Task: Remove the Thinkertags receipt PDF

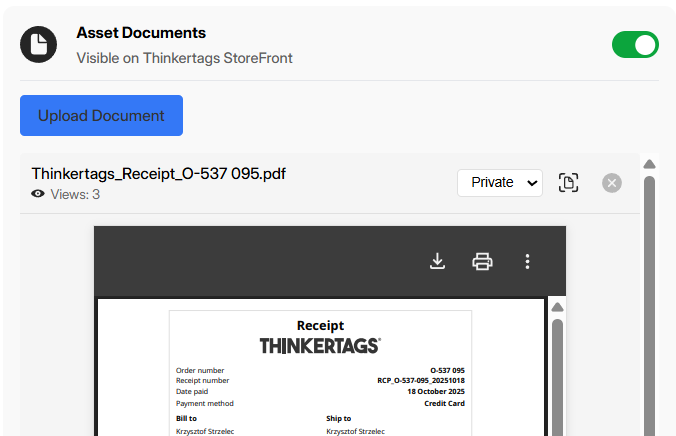Action: 612,183
